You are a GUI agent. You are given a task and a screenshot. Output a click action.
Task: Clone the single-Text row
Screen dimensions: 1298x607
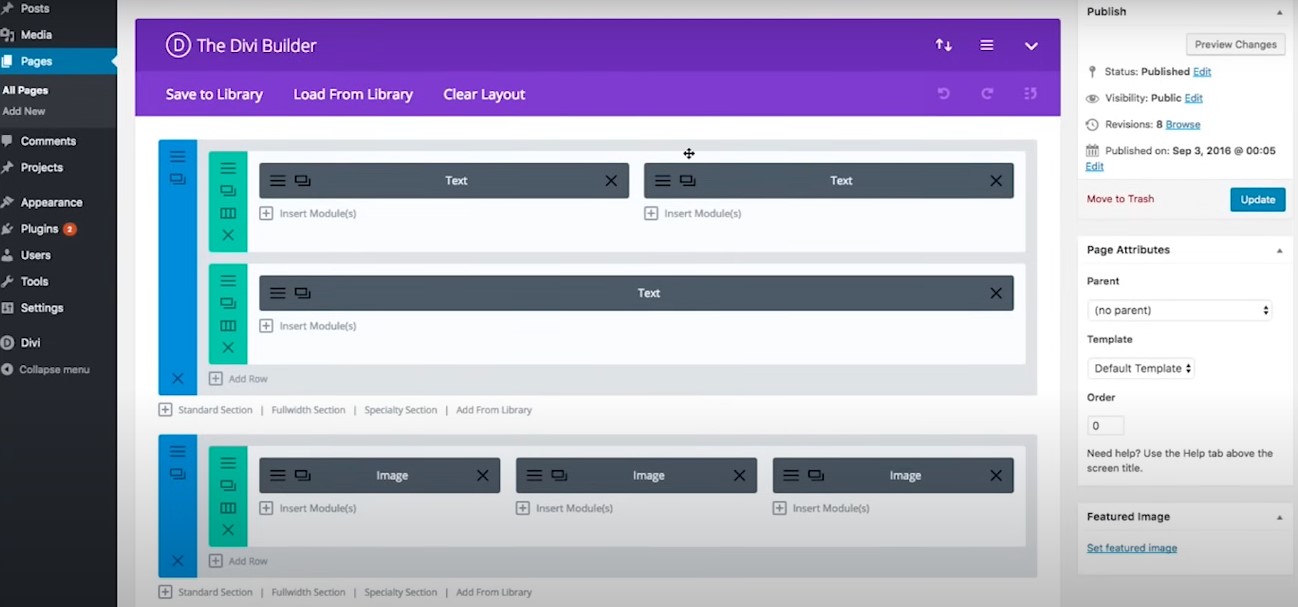[228, 303]
